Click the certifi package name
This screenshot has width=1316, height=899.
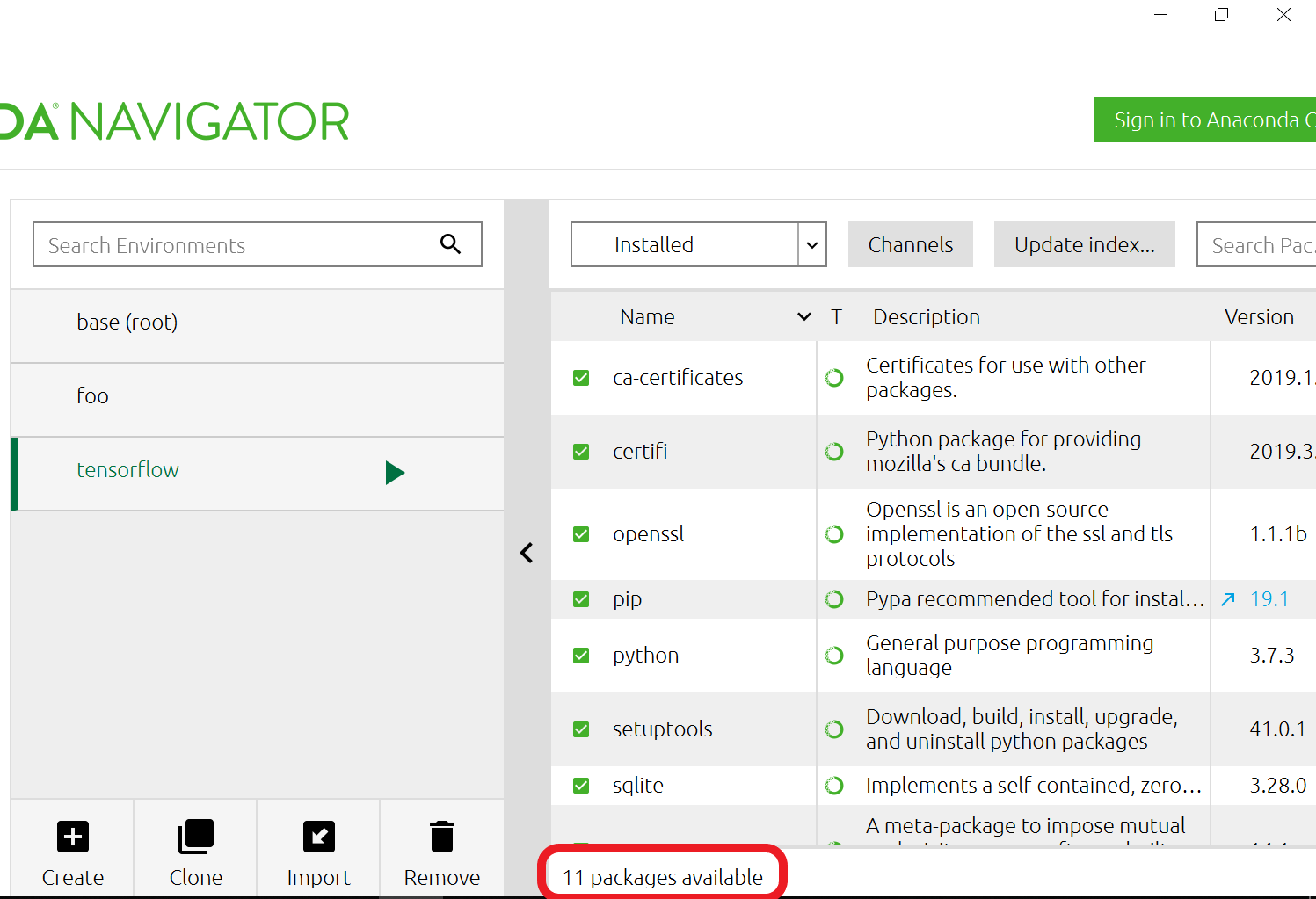coord(640,452)
